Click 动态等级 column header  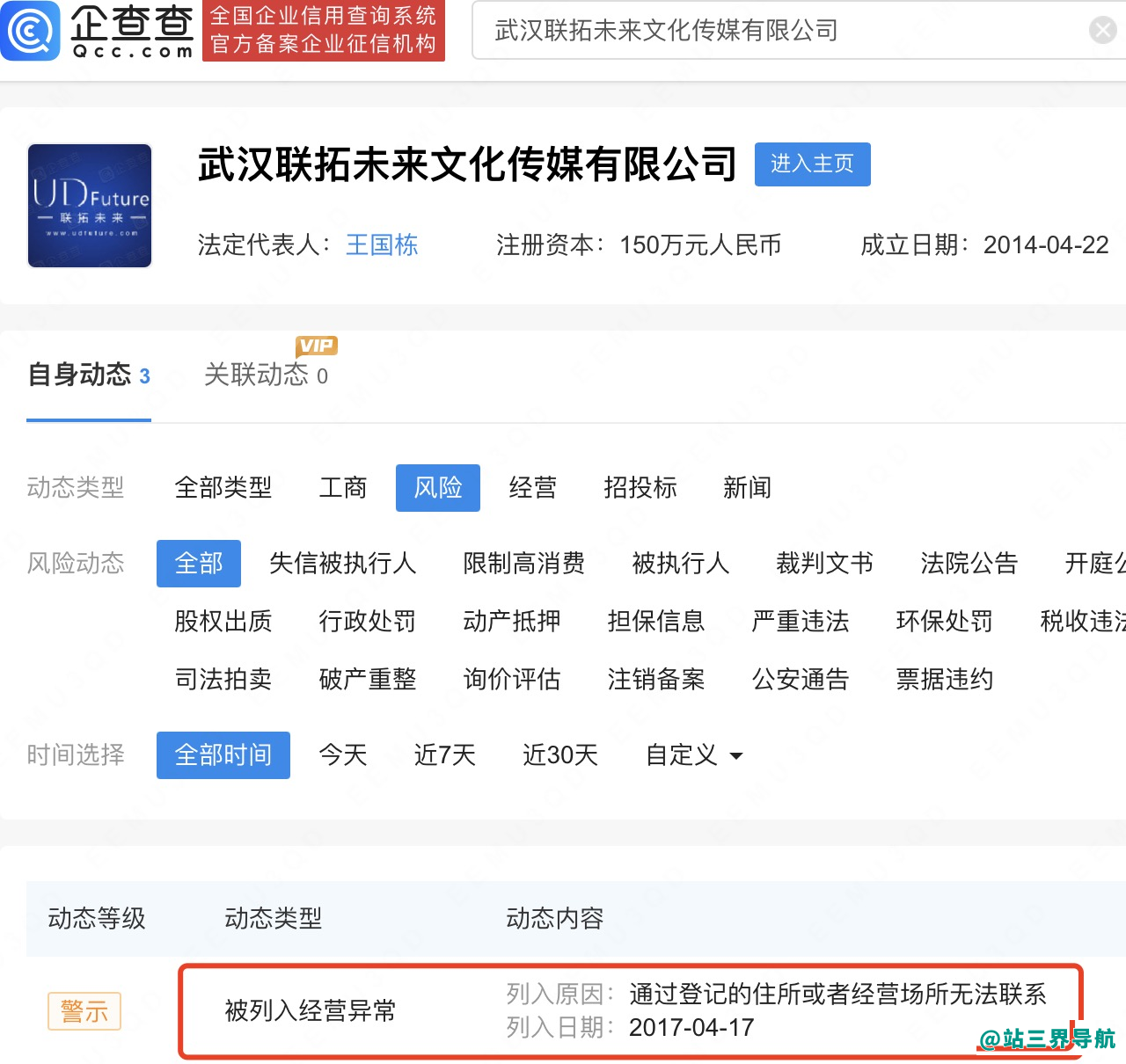[97, 918]
